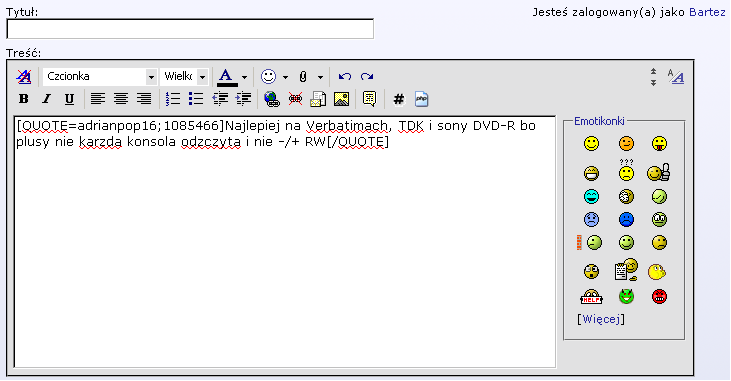Image resolution: width=731 pixels, height=381 pixels.
Task: Toggle bold formatting
Action: point(23,99)
